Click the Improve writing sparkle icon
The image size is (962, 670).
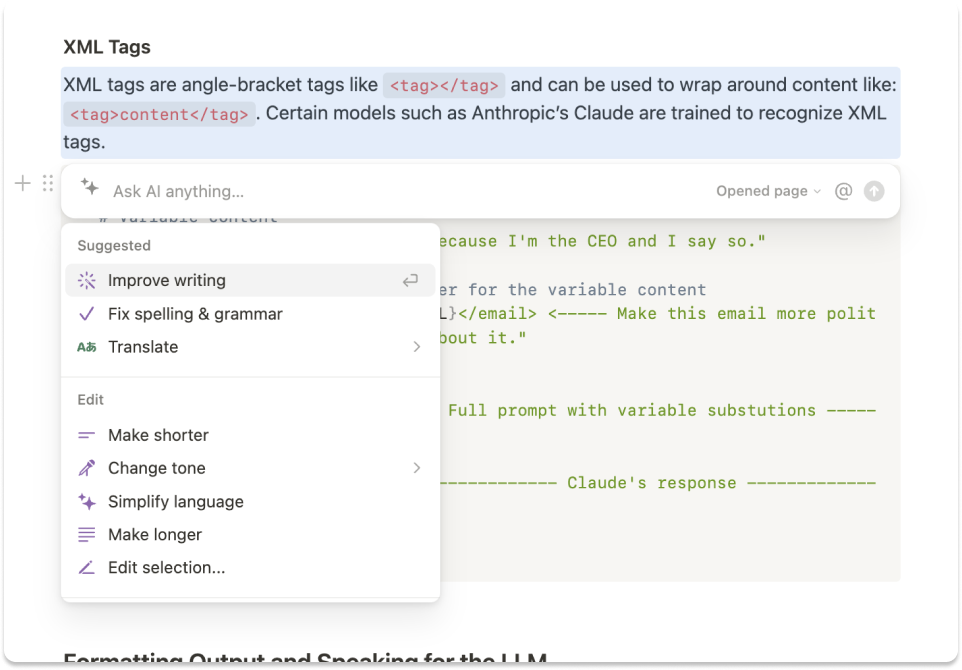[87, 281]
